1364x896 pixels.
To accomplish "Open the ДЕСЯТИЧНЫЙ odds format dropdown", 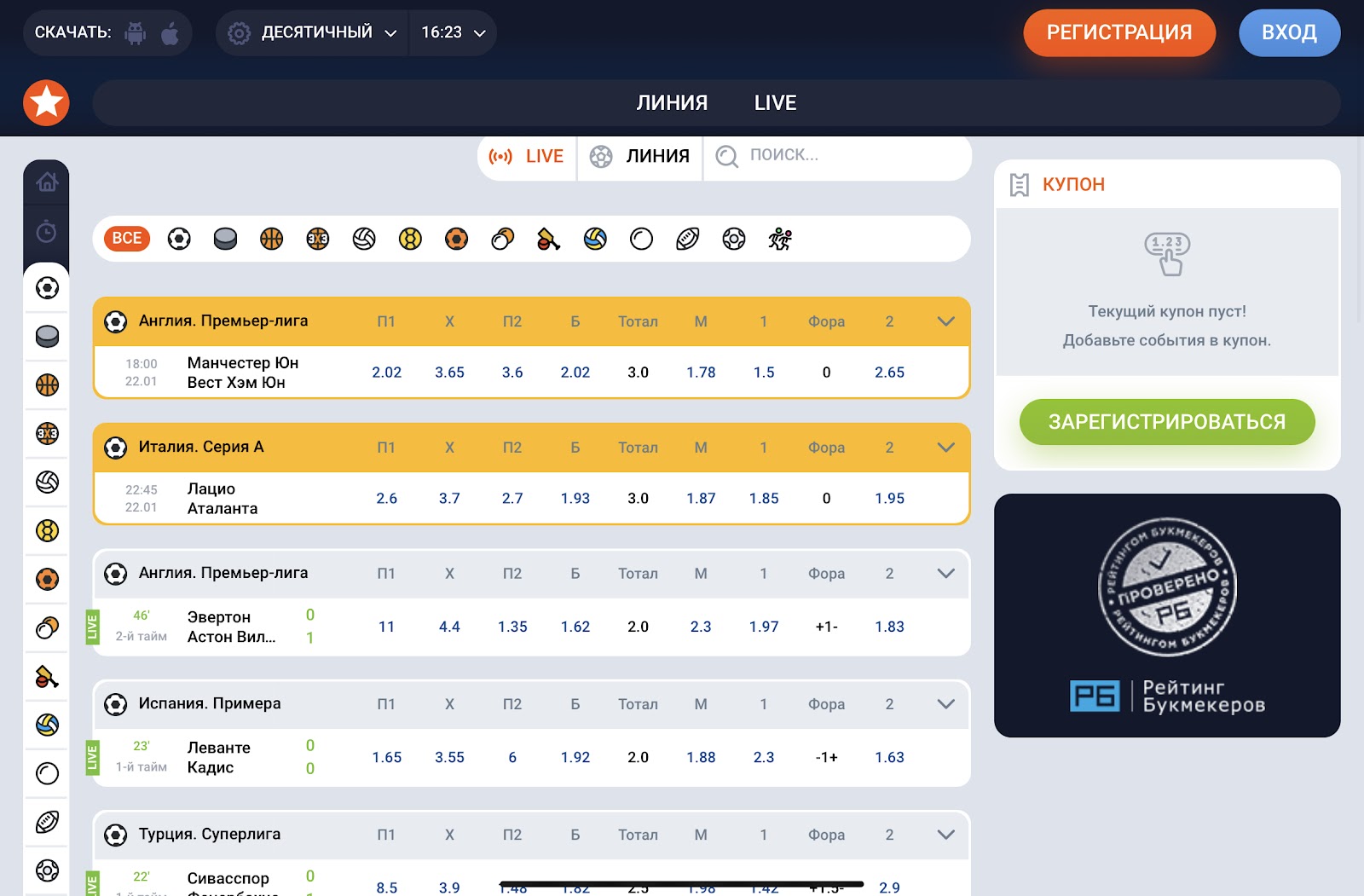I will tap(313, 33).
